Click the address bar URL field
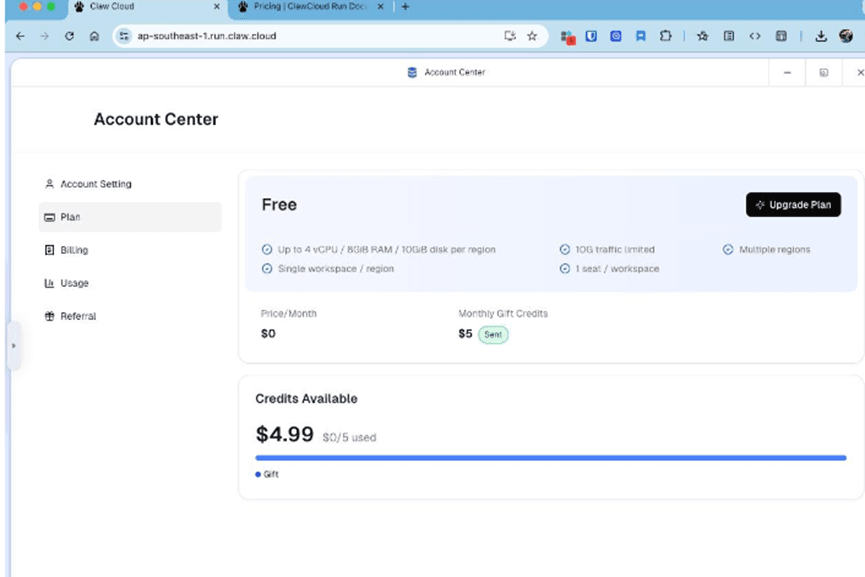The image size is (865, 577). [x=300, y=36]
